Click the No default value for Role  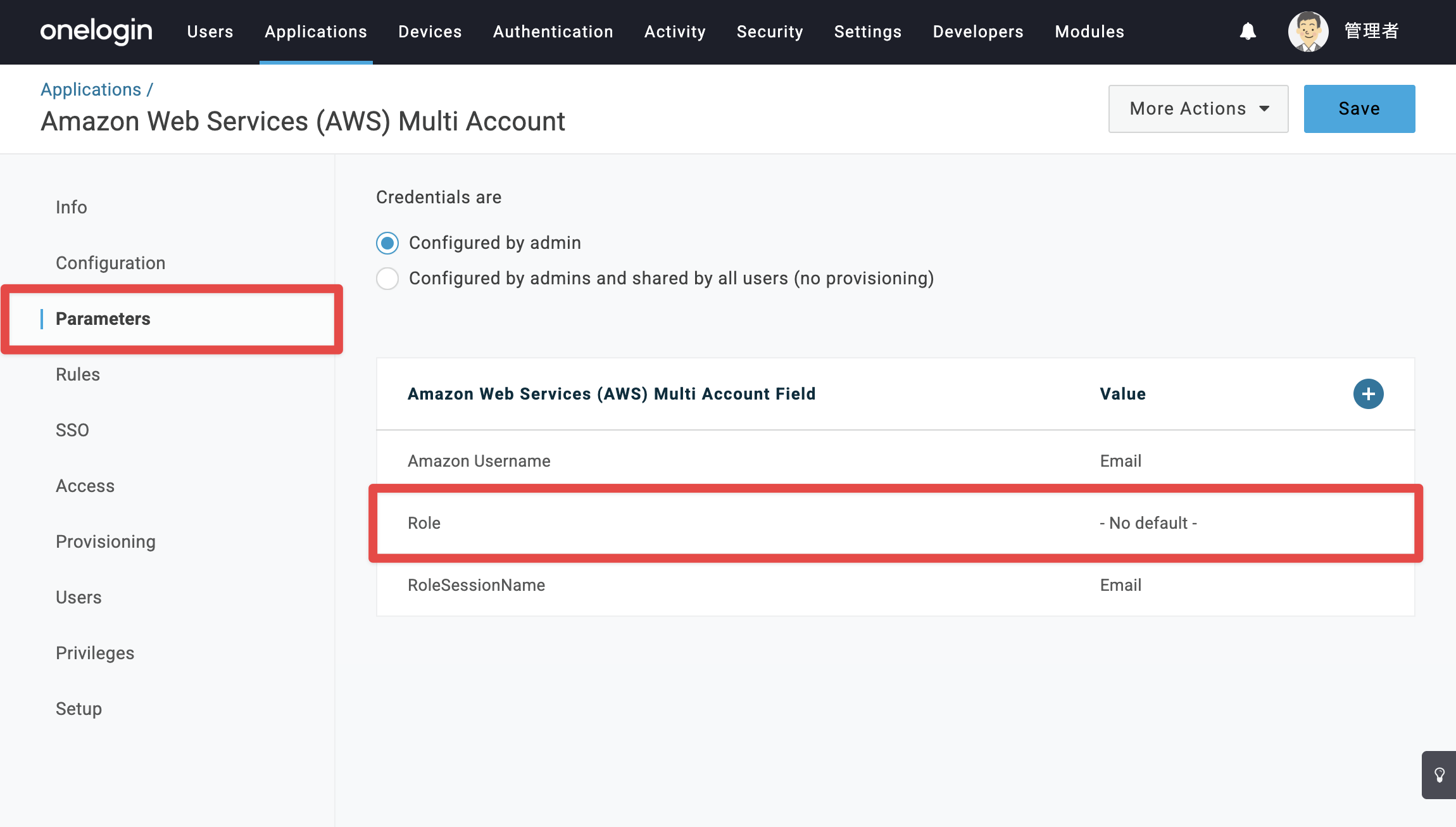point(1148,523)
